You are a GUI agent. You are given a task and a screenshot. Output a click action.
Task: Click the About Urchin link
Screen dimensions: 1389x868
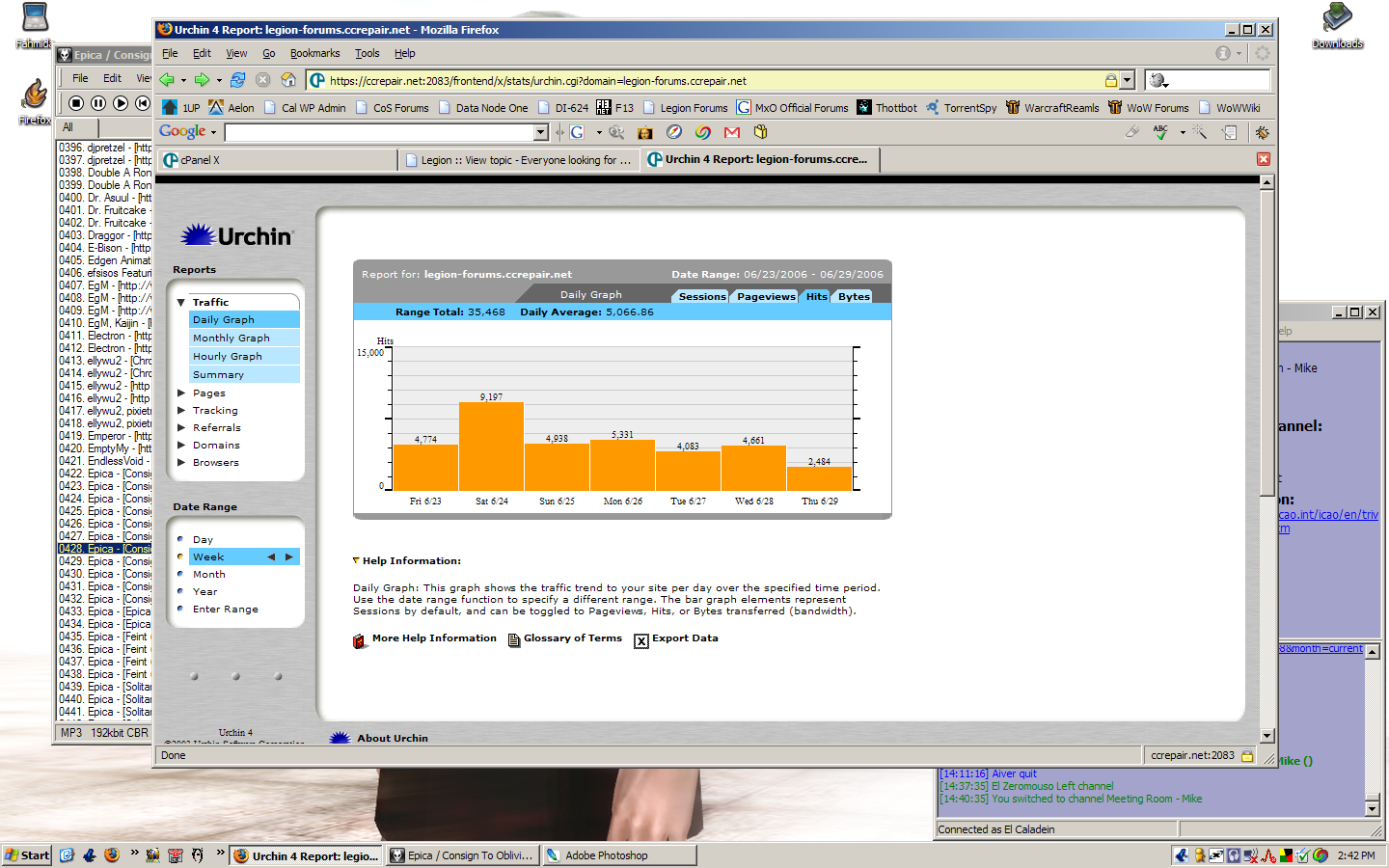[x=393, y=738]
